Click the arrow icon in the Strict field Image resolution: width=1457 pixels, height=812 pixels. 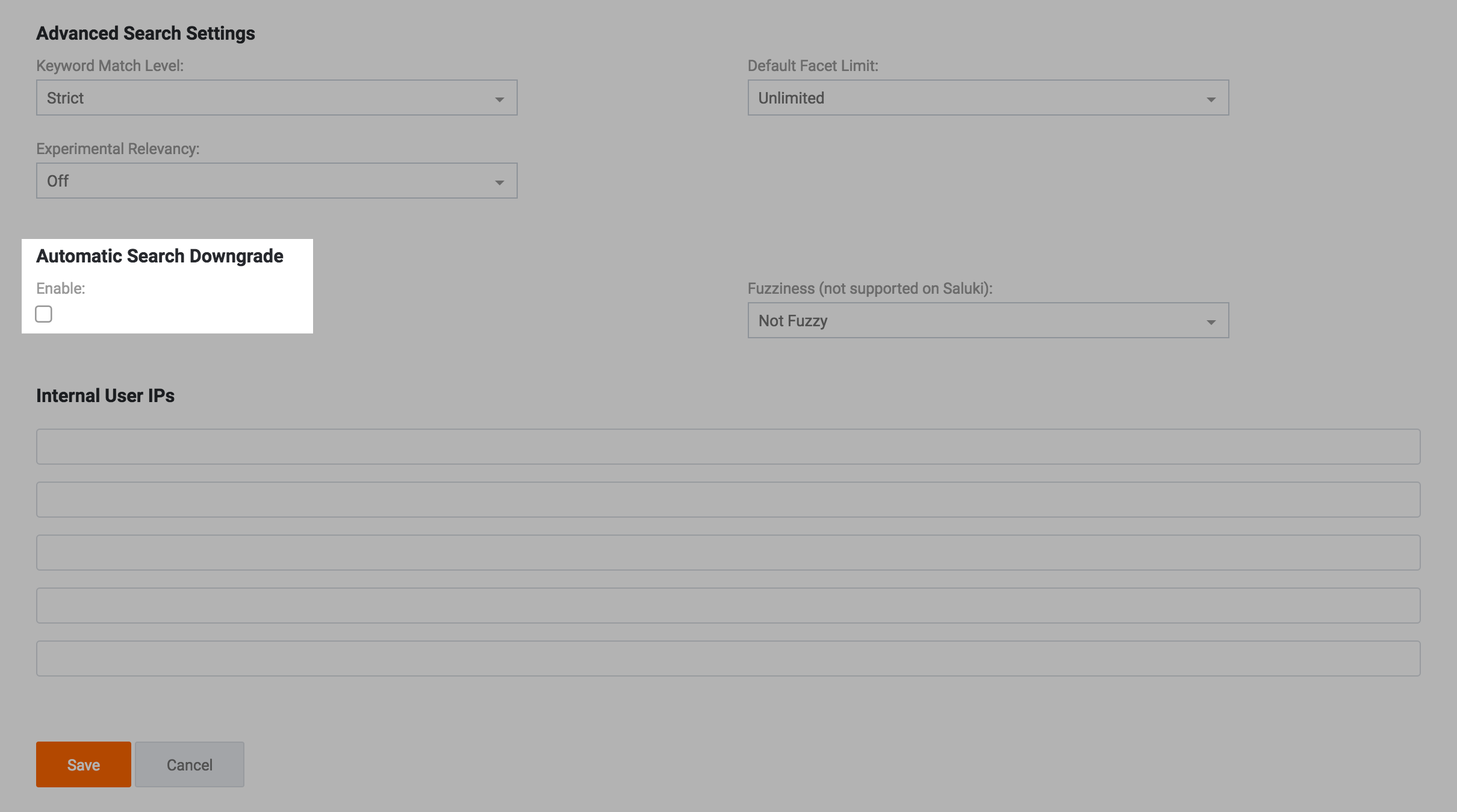pyautogui.click(x=499, y=99)
